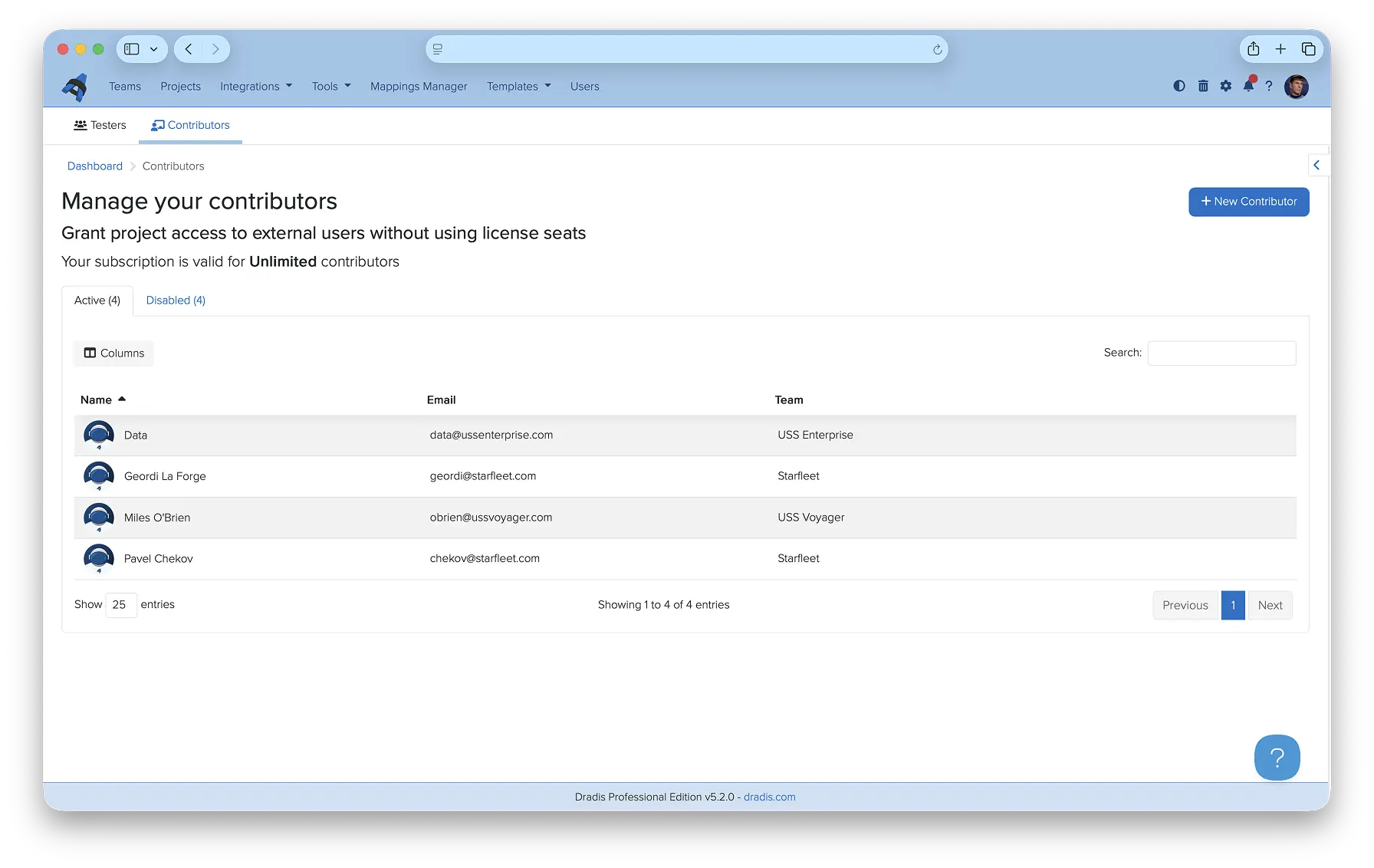The height and width of the screenshot is (868, 1374).
Task: Click Geordi La Forge's avatar
Action: (99, 476)
